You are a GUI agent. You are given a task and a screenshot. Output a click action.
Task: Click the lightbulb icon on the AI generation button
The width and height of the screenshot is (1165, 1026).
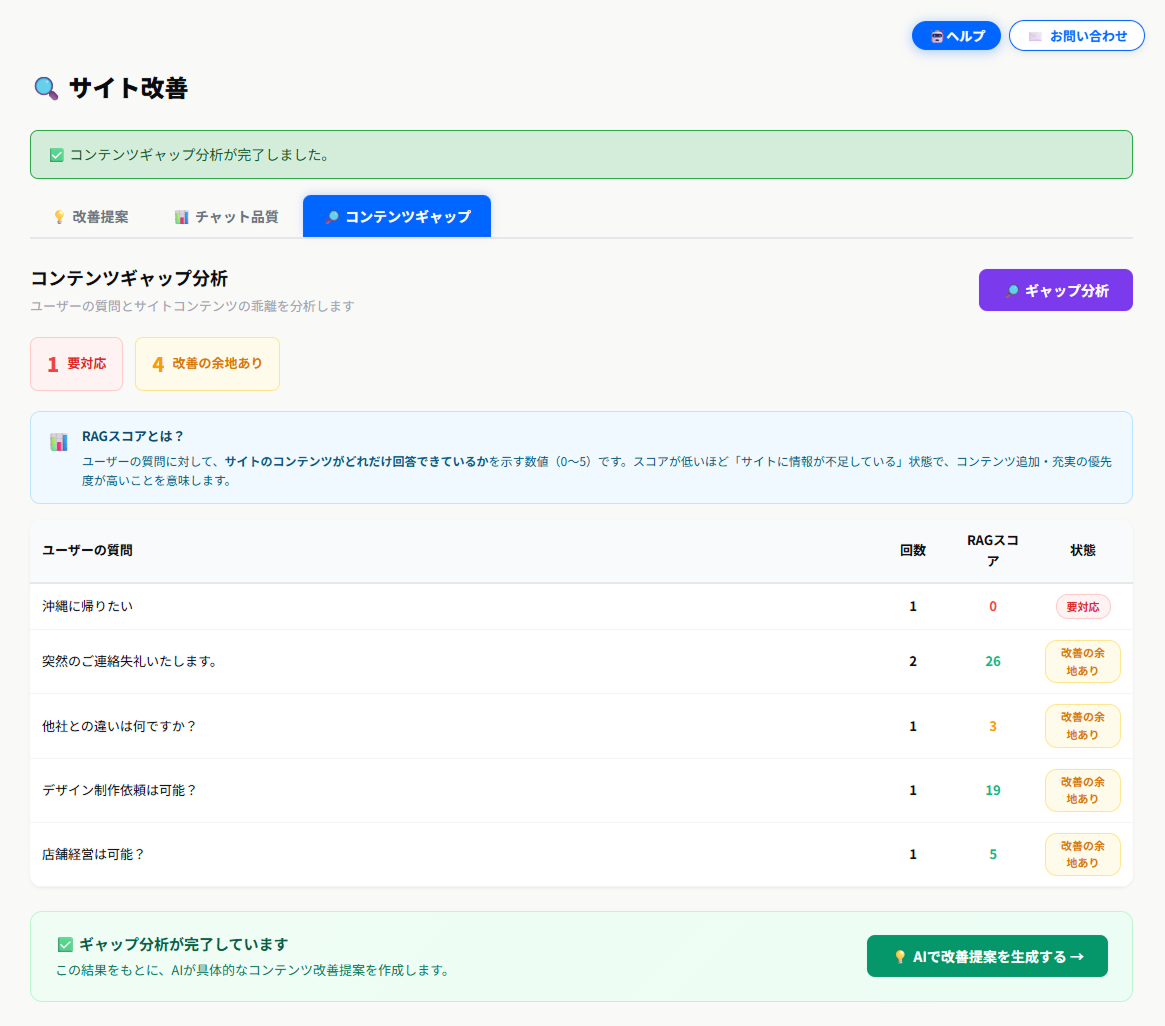[899, 956]
